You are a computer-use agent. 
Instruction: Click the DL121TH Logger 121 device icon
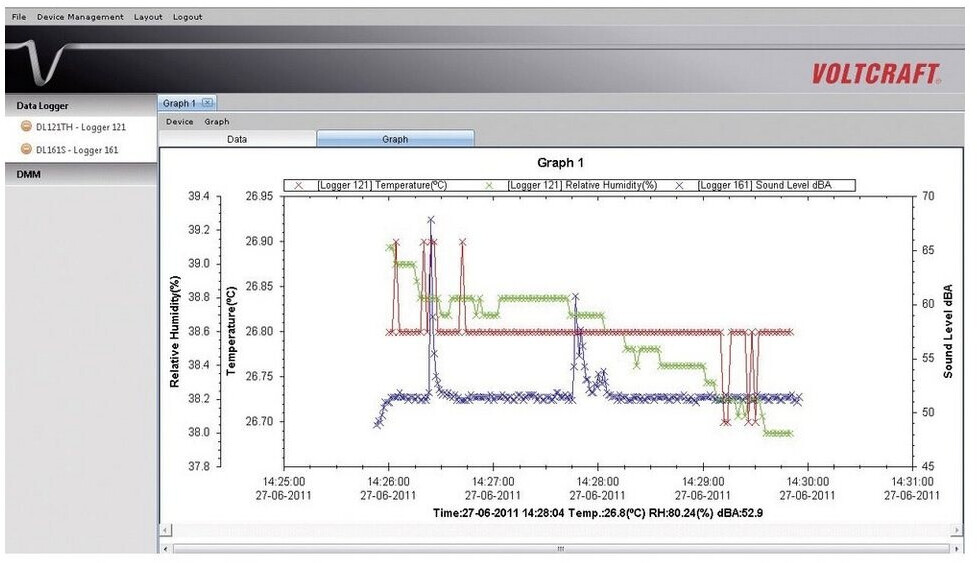point(27,127)
